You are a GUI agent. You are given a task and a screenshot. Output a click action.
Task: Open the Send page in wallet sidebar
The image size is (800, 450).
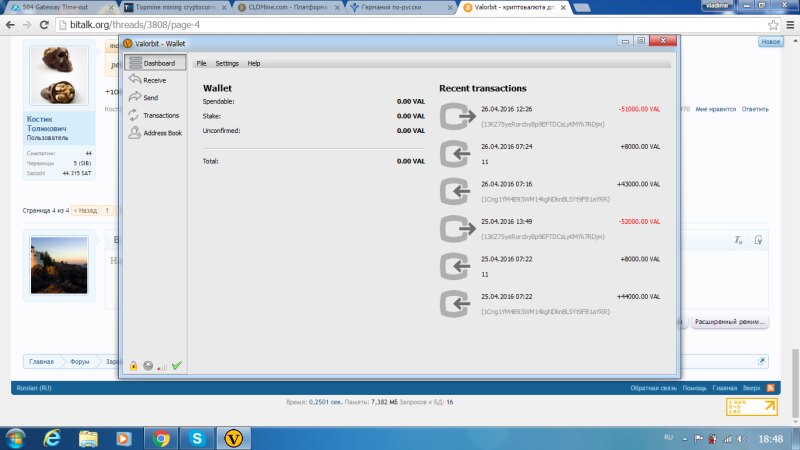pos(149,98)
